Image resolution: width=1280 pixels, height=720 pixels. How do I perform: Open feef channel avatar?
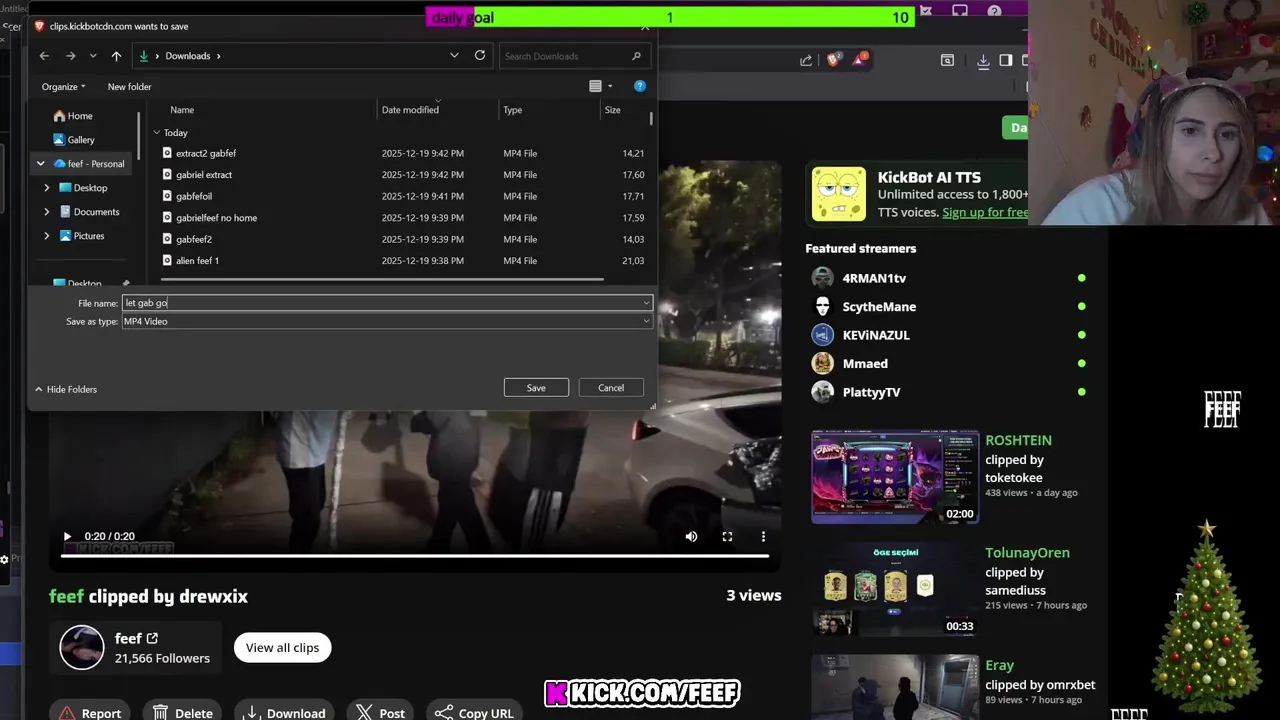click(x=82, y=648)
